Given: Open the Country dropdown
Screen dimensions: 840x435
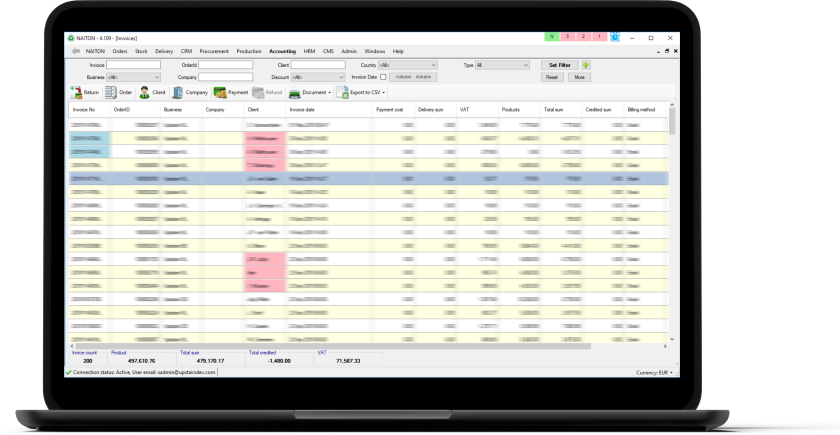Looking at the screenshot, I should [408, 65].
